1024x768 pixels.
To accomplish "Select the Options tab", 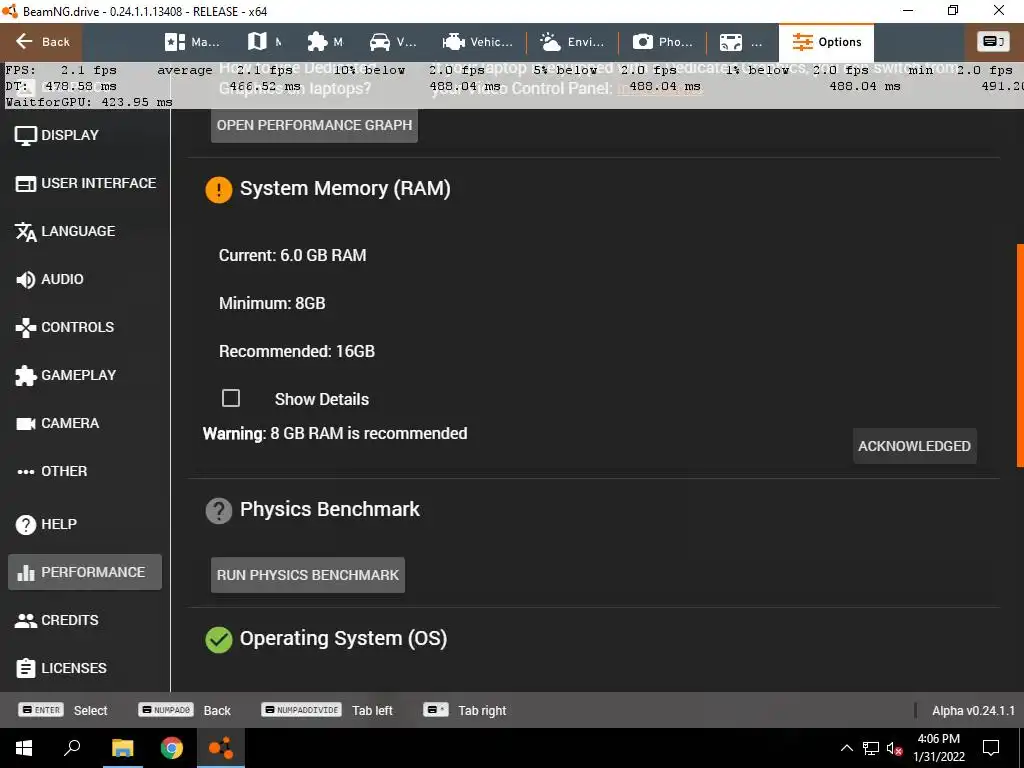I will coord(826,42).
